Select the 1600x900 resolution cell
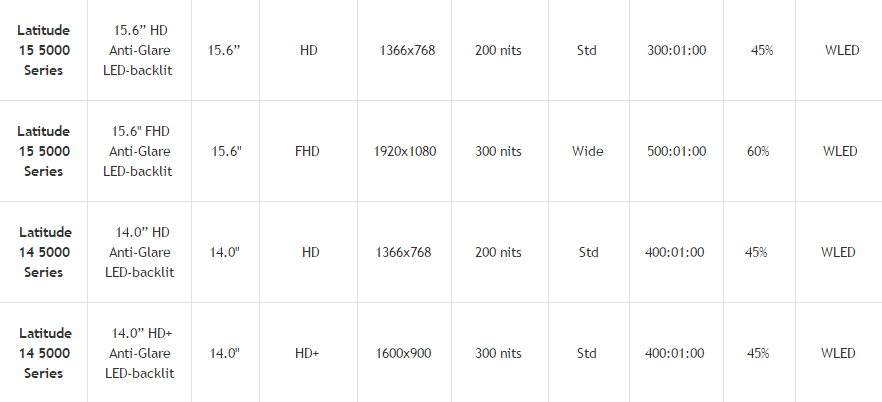The image size is (882, 402). pos(403,354)
